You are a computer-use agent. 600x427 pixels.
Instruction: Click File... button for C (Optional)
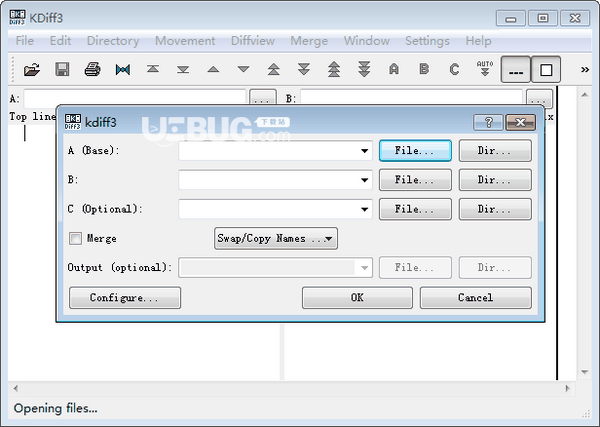[415, 209]
